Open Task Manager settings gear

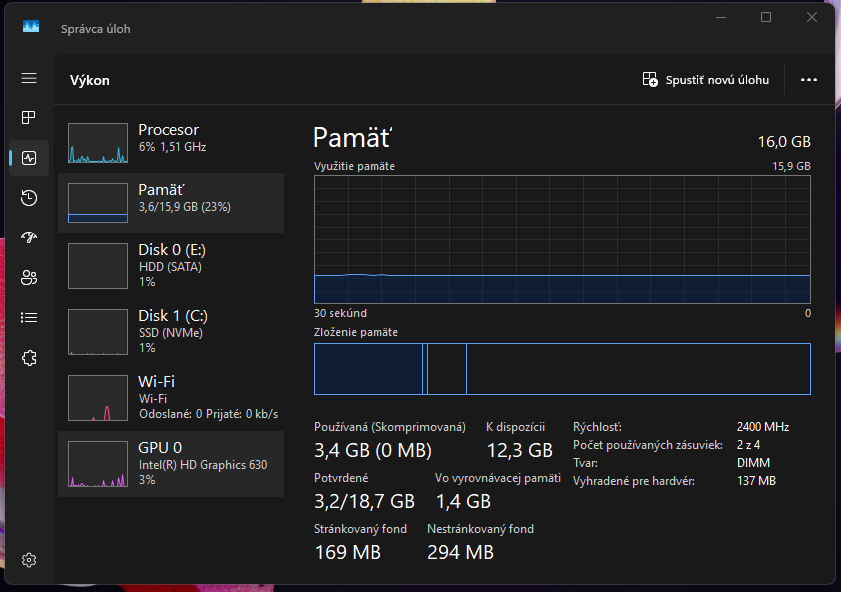coord(29,560)
